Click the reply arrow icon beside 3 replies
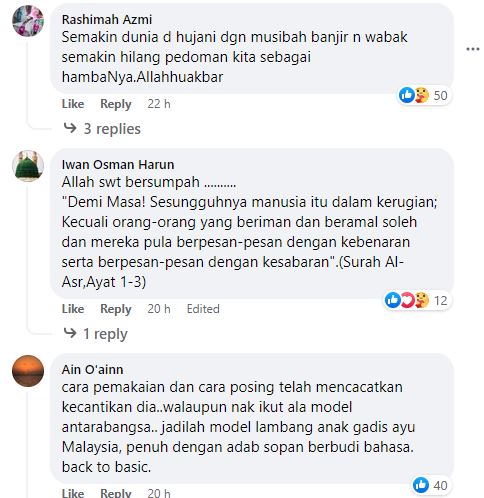Viewport: 484px width, 498px height. (70, 128)
